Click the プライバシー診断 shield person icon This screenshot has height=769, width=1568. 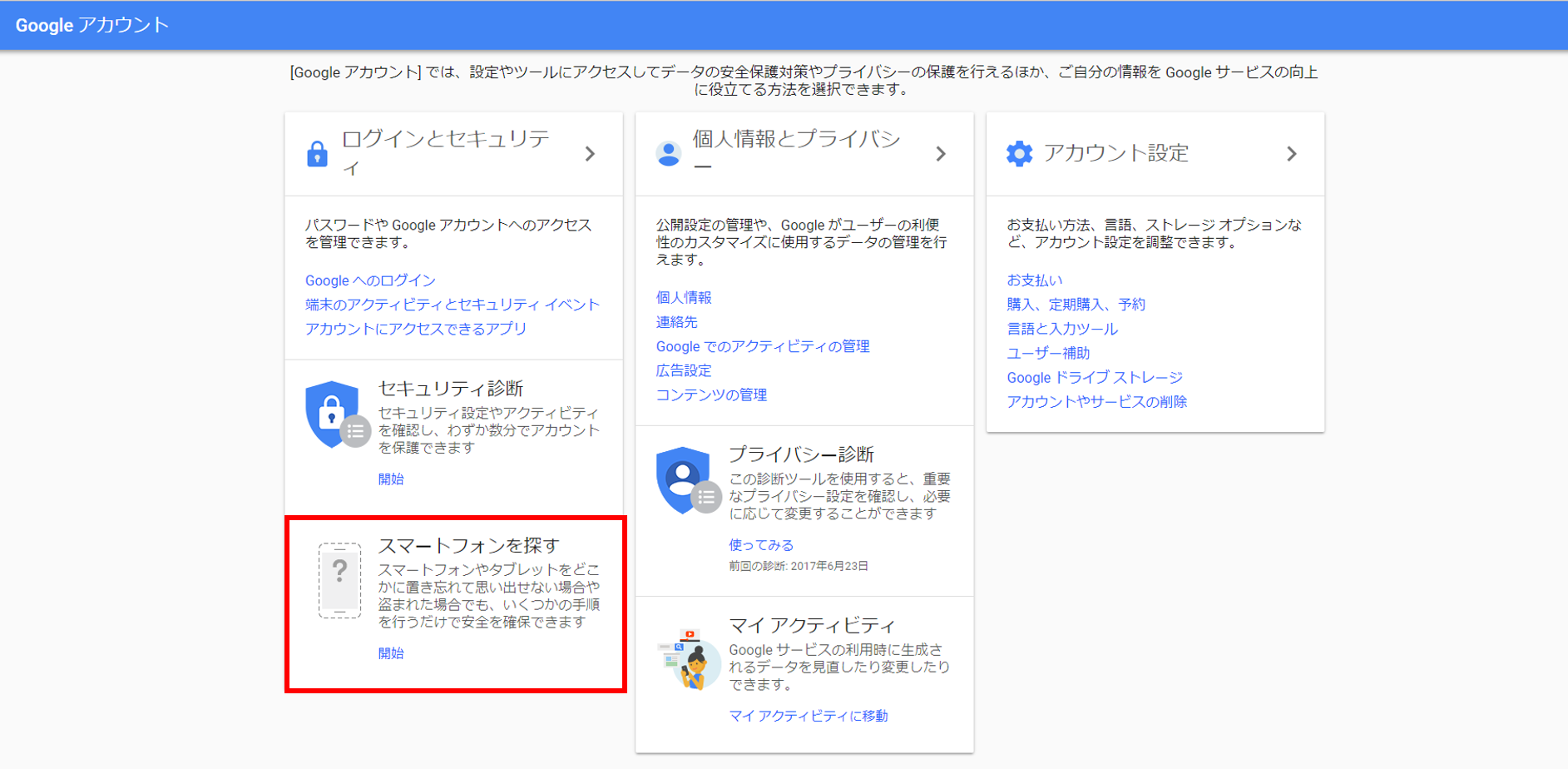pyautogui.click(x=688, y=480)
